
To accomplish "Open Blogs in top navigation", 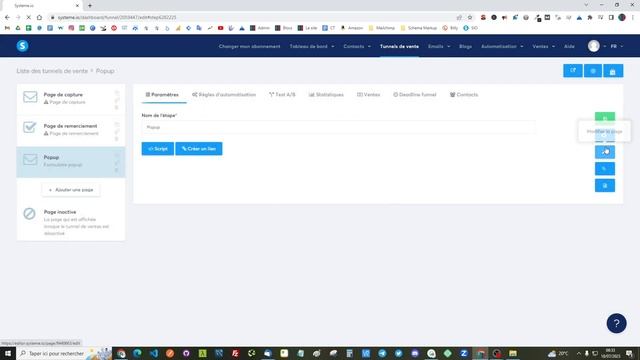I will coord(465,47).
